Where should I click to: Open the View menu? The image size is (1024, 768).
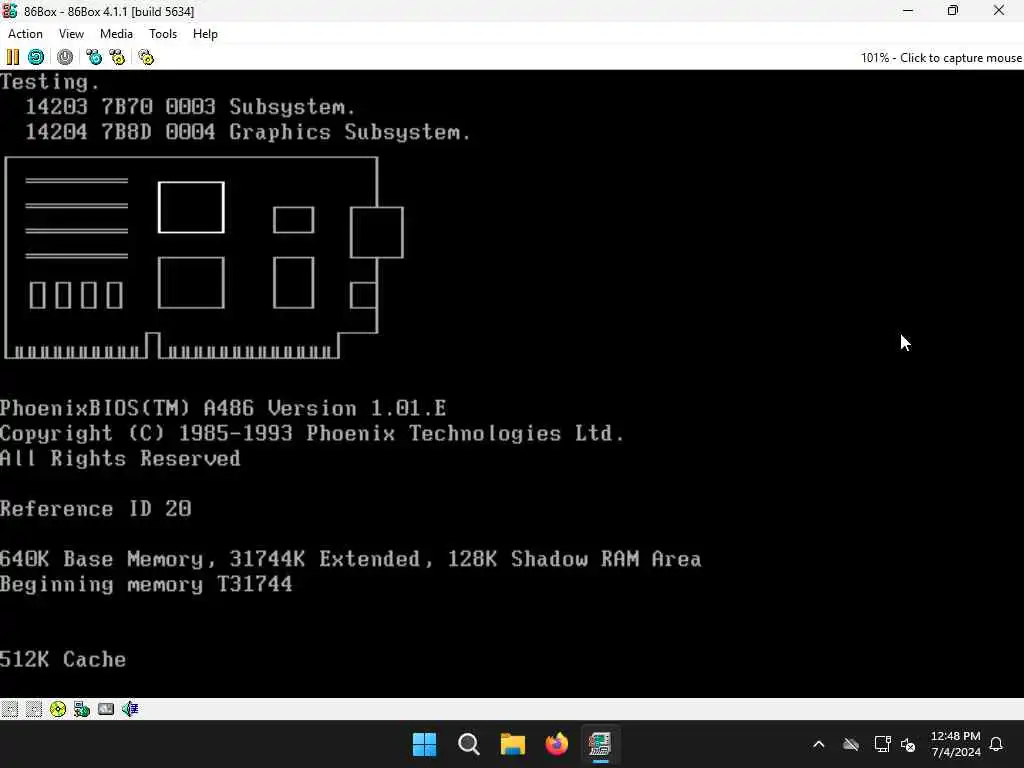[71, 34]
